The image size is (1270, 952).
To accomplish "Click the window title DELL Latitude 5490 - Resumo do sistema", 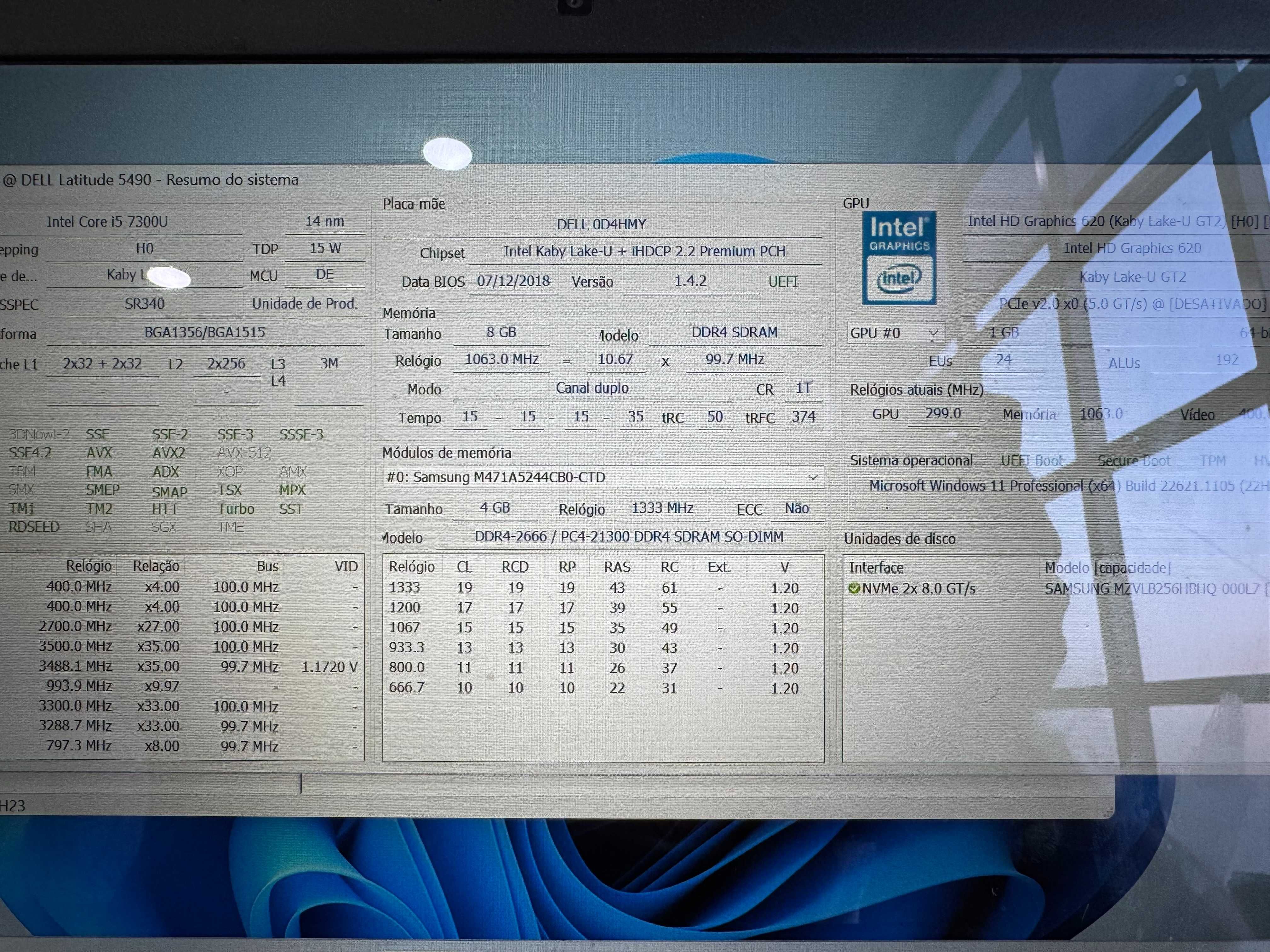I will (x=151, y=180).
